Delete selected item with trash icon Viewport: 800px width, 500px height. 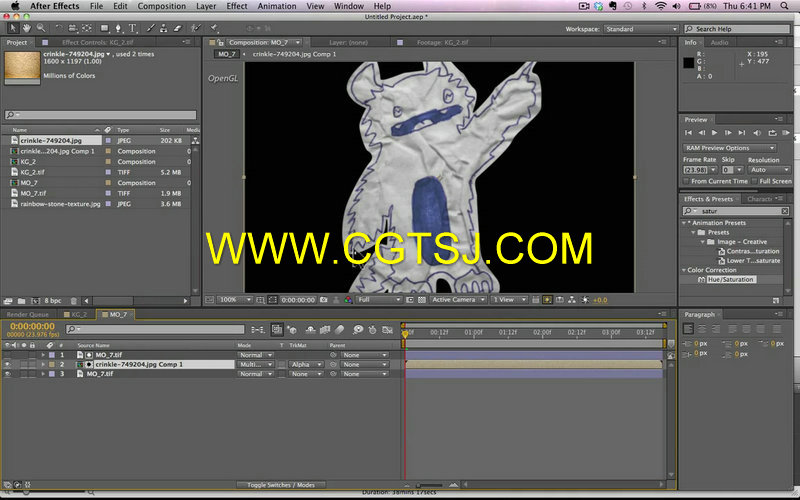[x=73, y=301]
